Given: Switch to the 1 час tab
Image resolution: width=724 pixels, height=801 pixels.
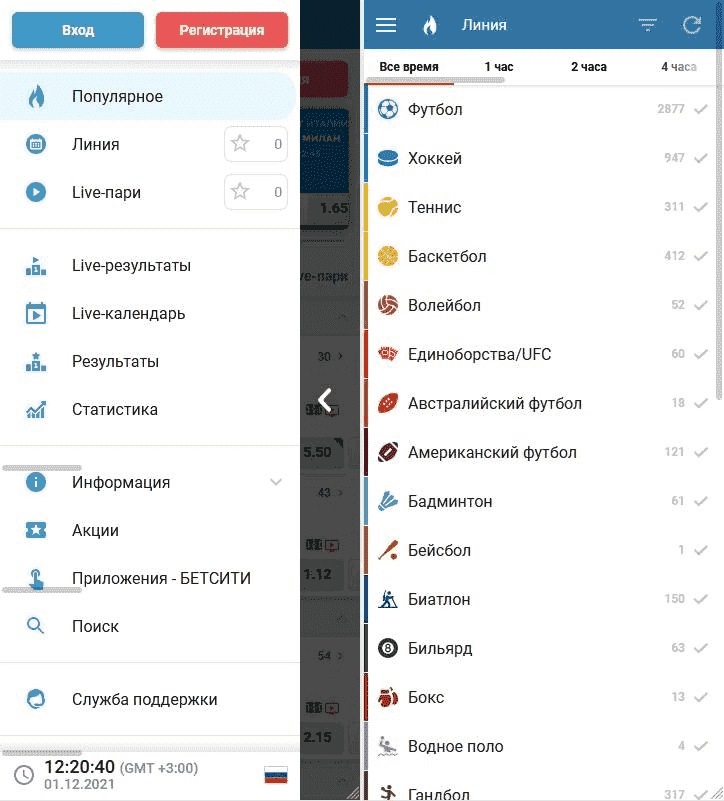Looking at the screenshot, I should pyautogui.click(x=499, y=67).
